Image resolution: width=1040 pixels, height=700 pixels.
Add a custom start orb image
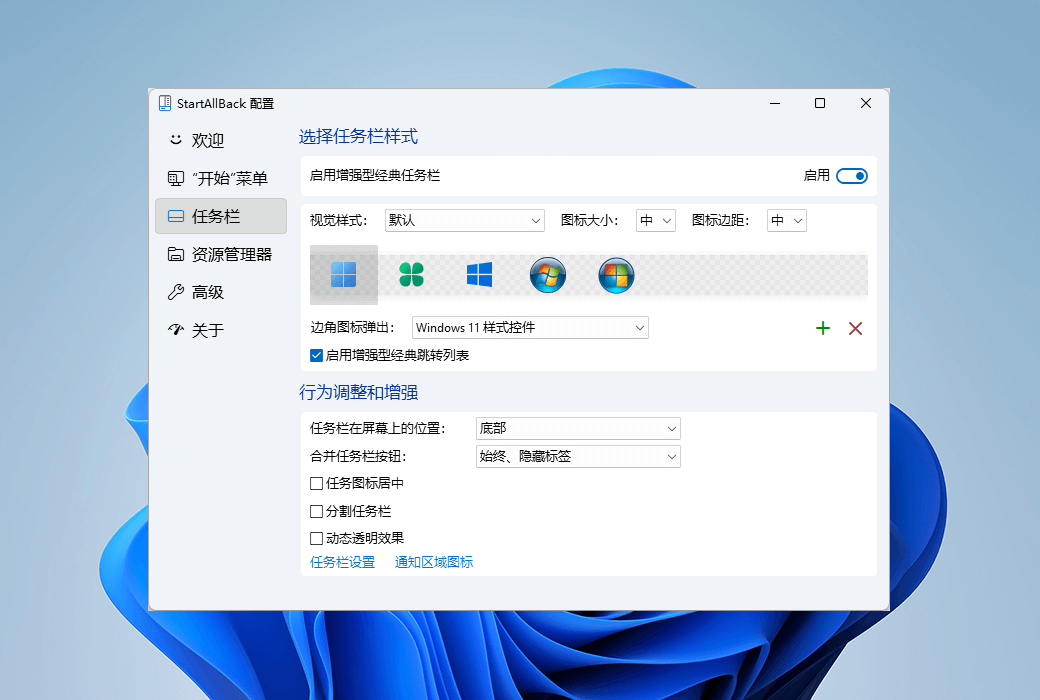click(822, 328)
